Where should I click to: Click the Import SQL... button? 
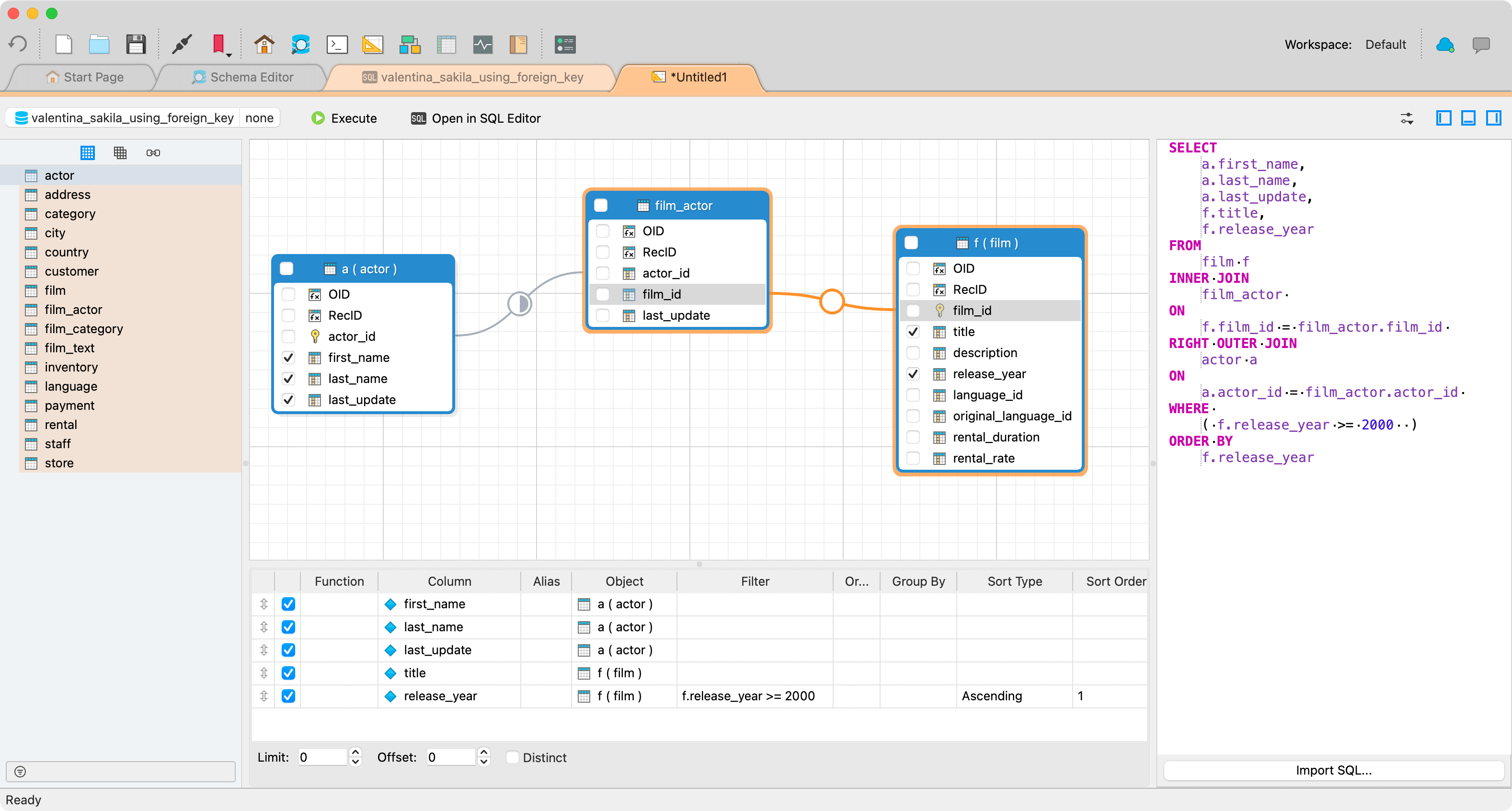pyautogui.click(x=1333, y=770)
